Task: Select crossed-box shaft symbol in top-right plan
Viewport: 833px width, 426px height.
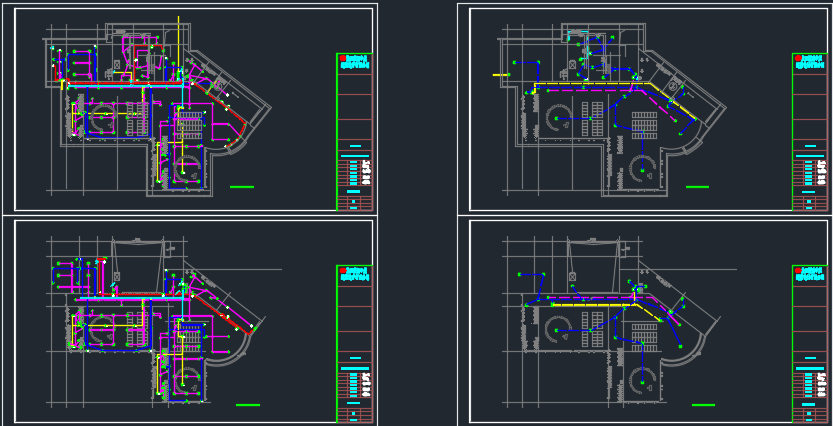Action: (573, 64)
